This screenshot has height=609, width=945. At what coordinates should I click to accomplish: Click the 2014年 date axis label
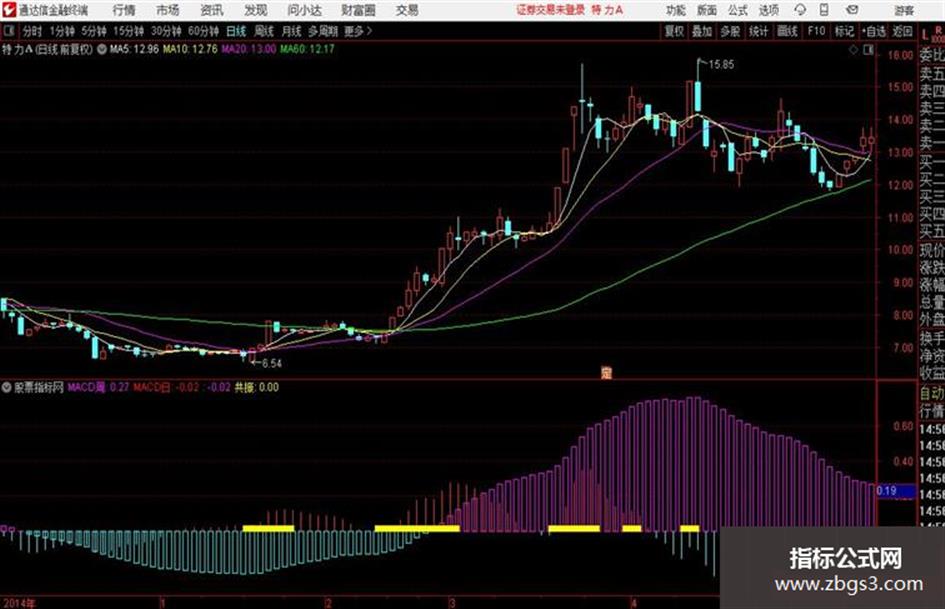point(19,602)
